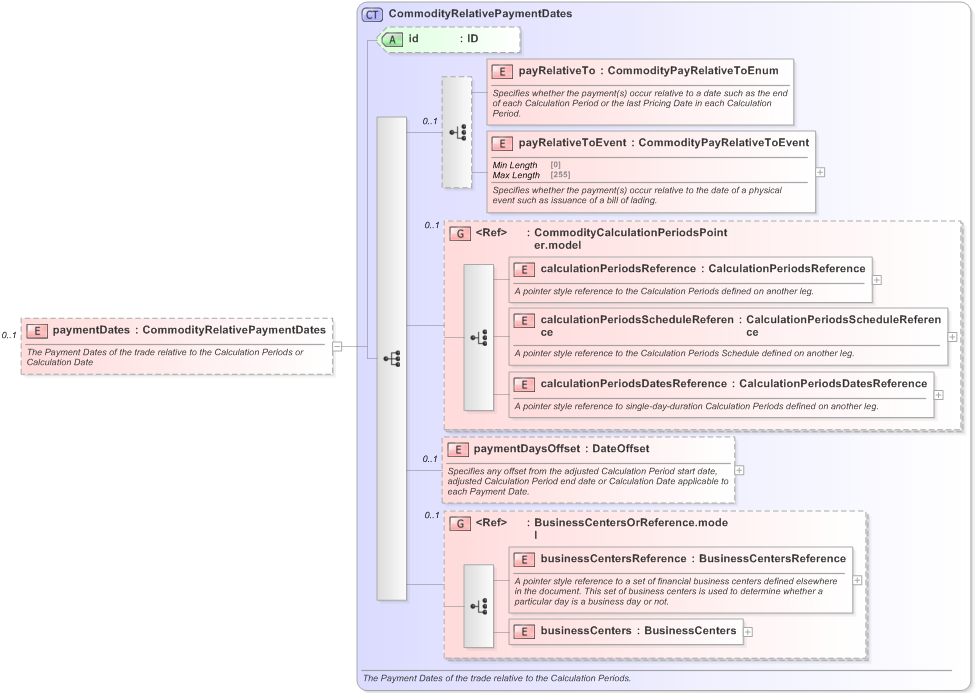This screenshot has height=693, width=975.
Task: Click the main sequence compositor symbol
Action: click(x=392, y=358)
